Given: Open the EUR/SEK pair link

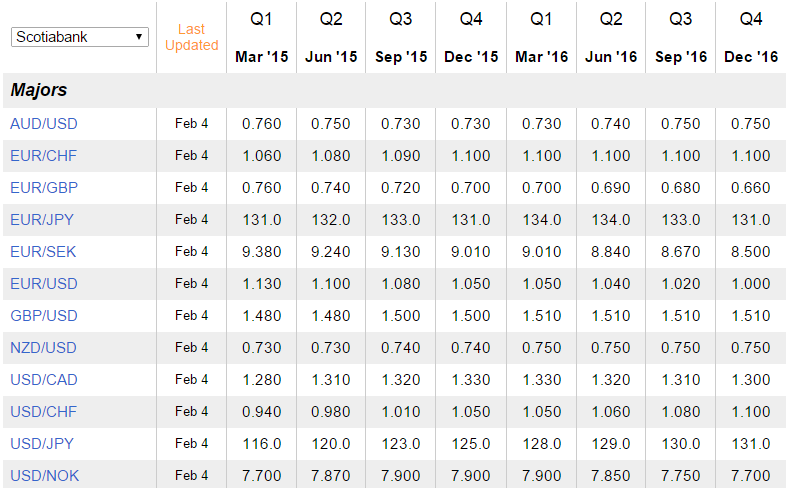Looking at the screenshot, I should point(43,252).
